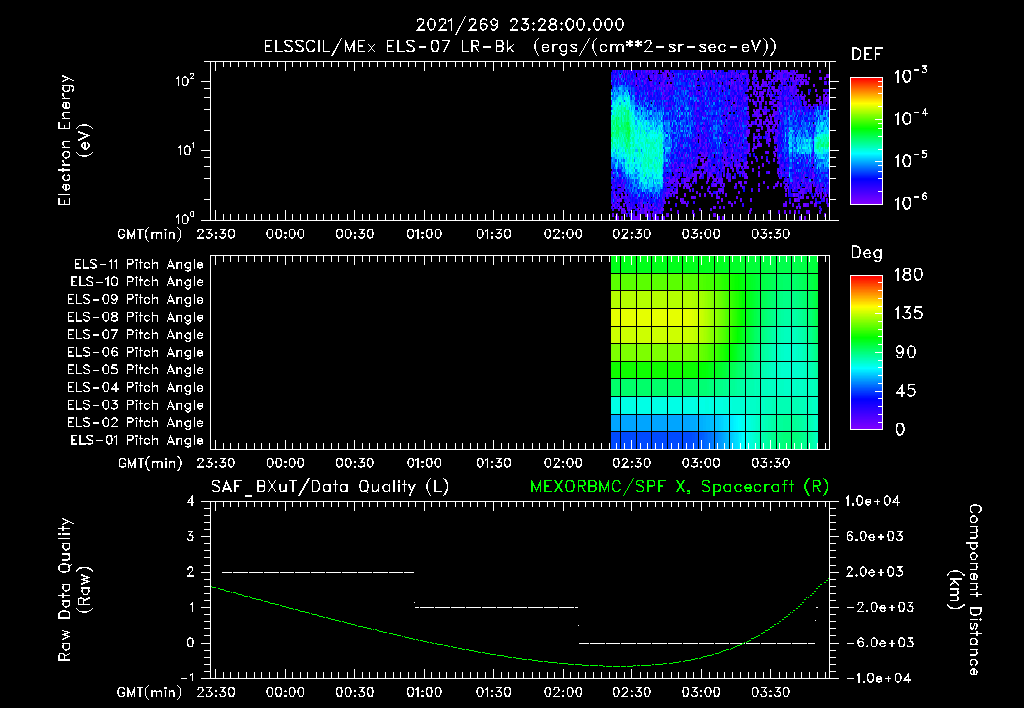Screen dimensions: 1024x708
Task: Click the DEF color scale bar
Action: click(867, 141)
